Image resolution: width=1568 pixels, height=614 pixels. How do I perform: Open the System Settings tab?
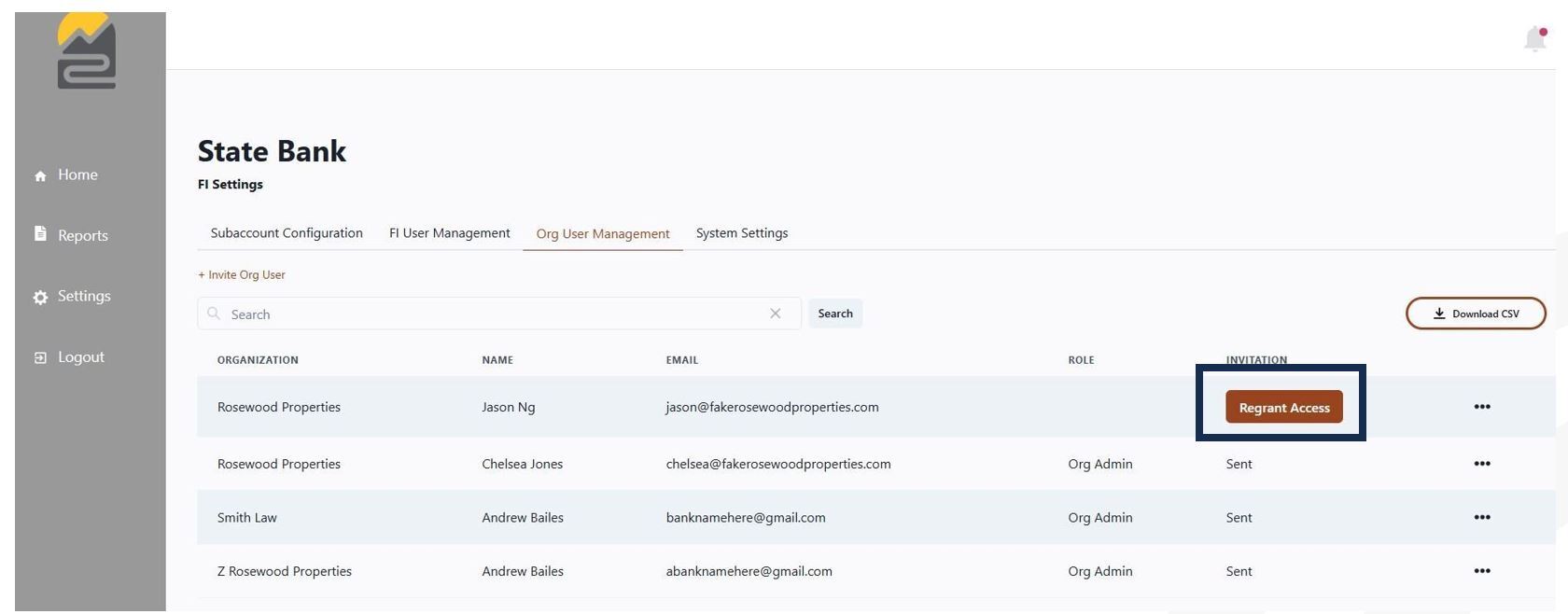click(742, 233)
